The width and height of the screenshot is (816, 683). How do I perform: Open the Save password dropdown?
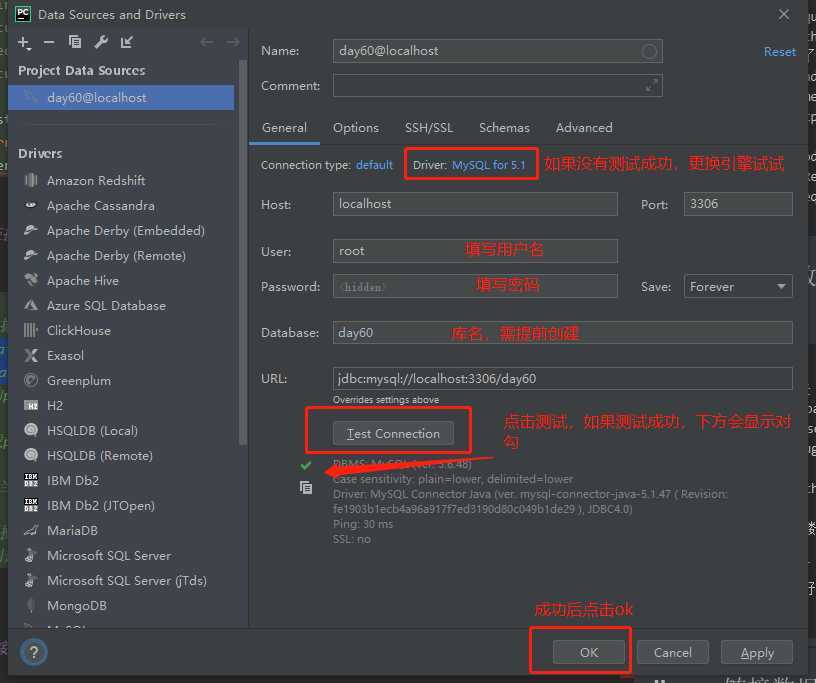[738, 286]
